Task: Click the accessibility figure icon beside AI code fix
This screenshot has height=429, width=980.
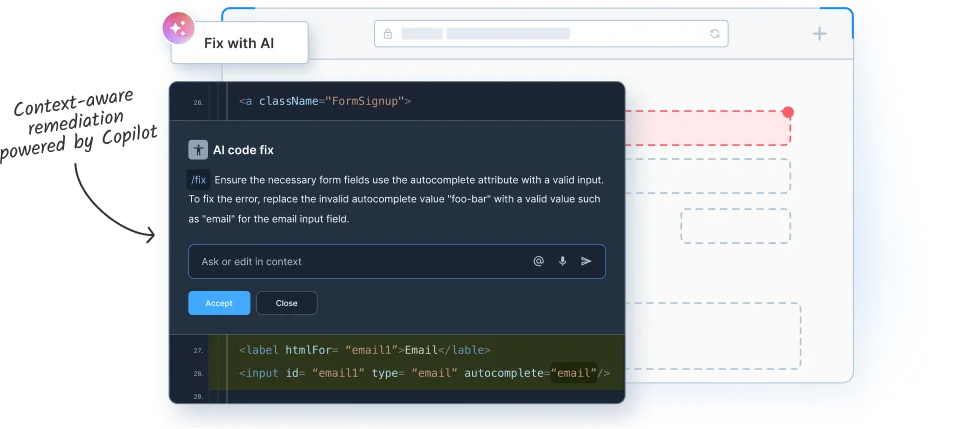Action: pyautogui.click(x=198, y=150)
